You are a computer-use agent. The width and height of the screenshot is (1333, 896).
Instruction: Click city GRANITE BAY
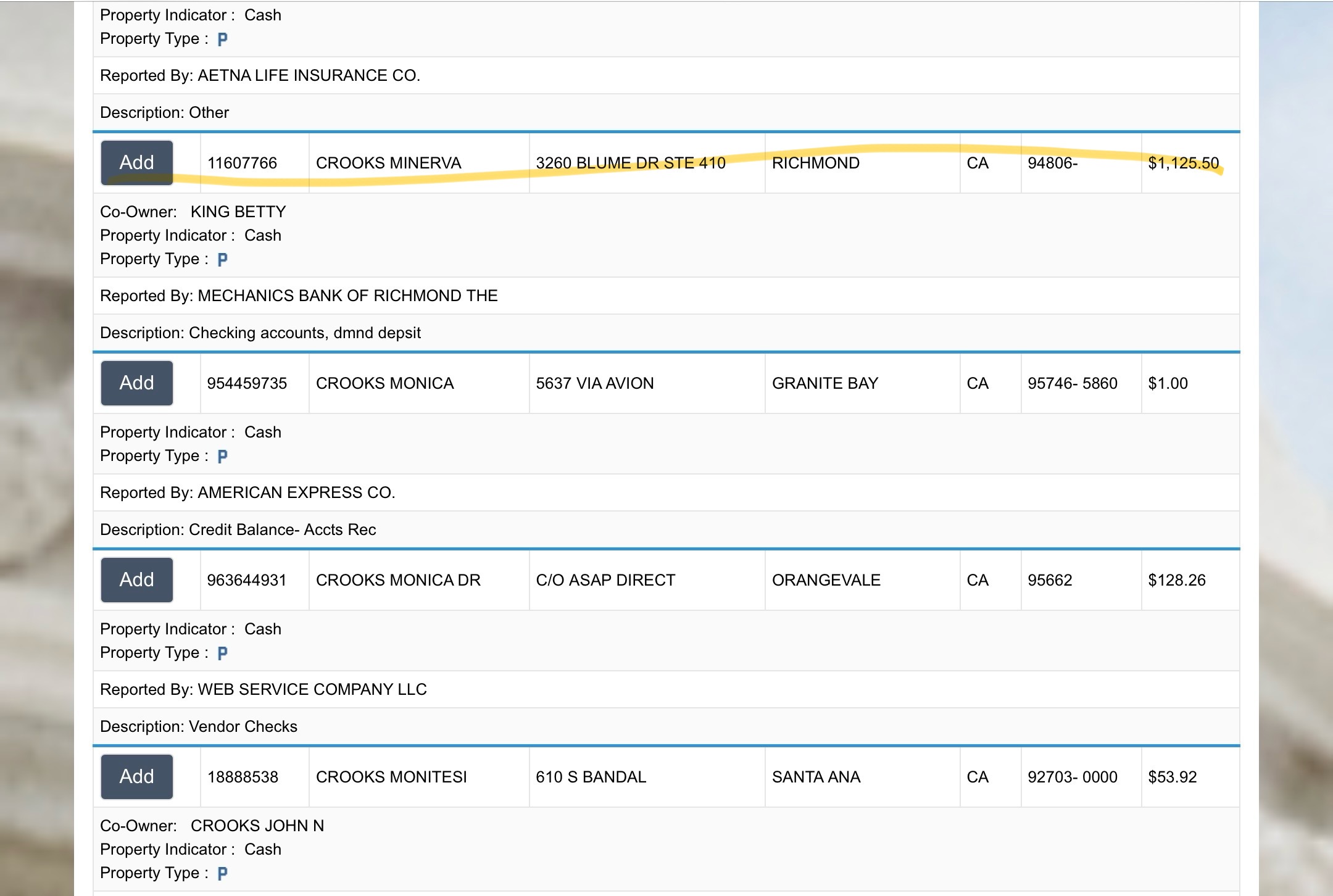click(825, 383)
